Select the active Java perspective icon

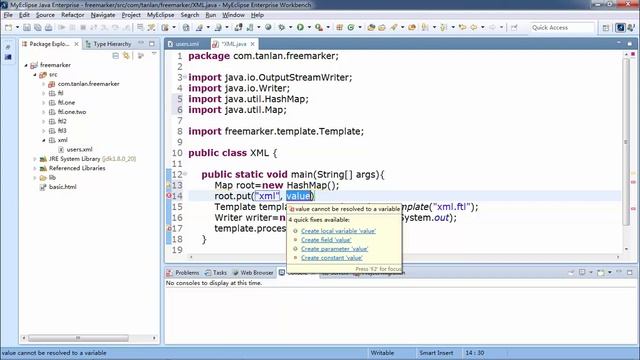620,27
